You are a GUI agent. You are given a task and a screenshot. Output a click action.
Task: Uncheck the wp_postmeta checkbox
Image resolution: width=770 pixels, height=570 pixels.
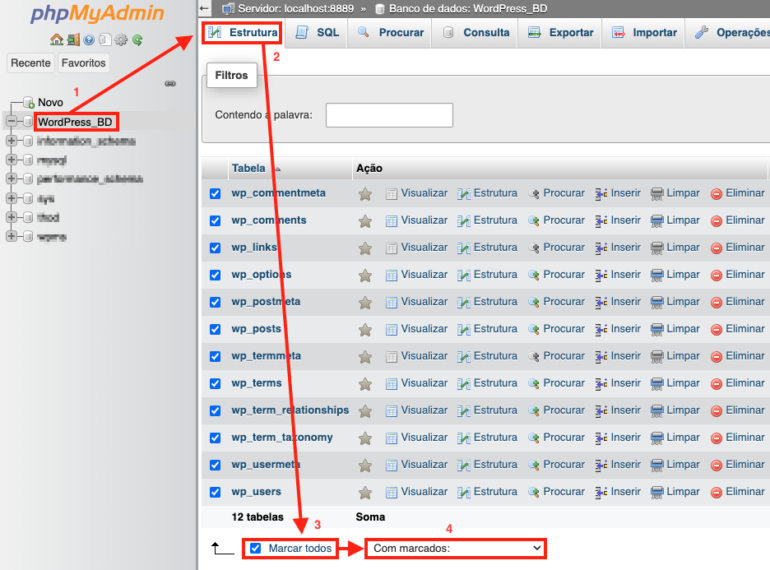(215, 302)
